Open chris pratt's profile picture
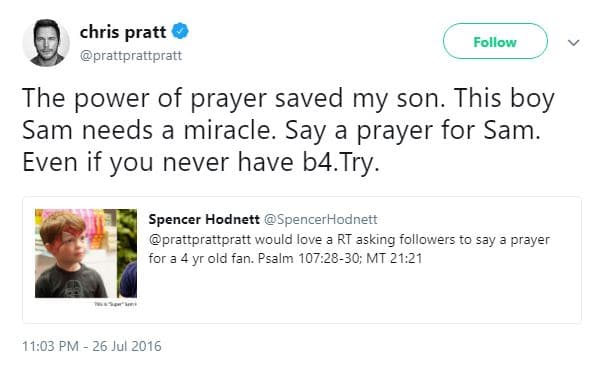The height and width of the screenshot is (365, 601). 46,43
